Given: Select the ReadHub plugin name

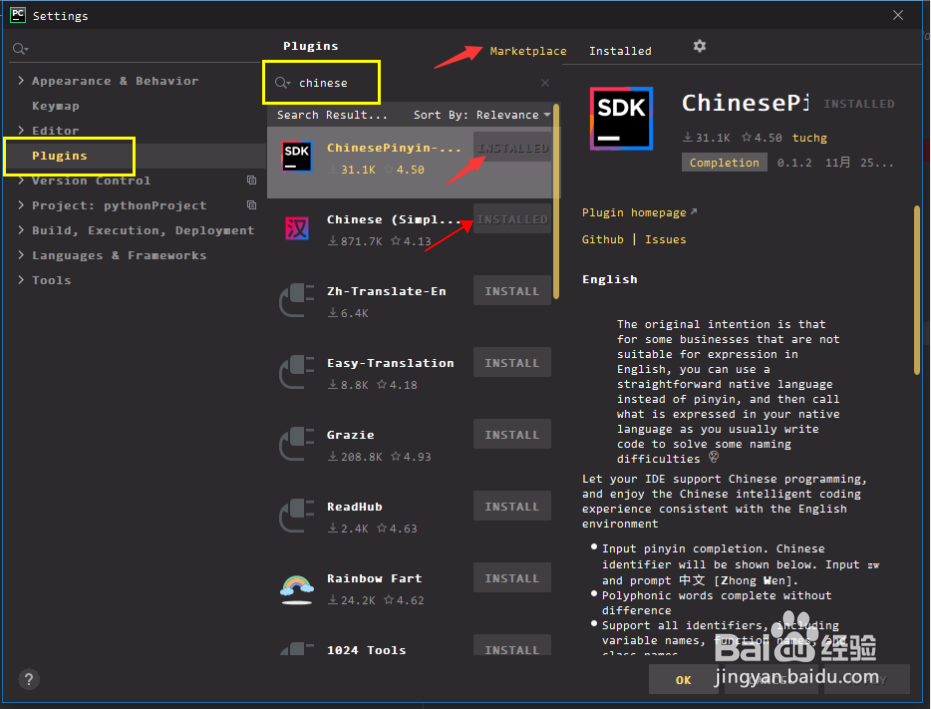Looking at the screenshot, I should pos(354,507).
